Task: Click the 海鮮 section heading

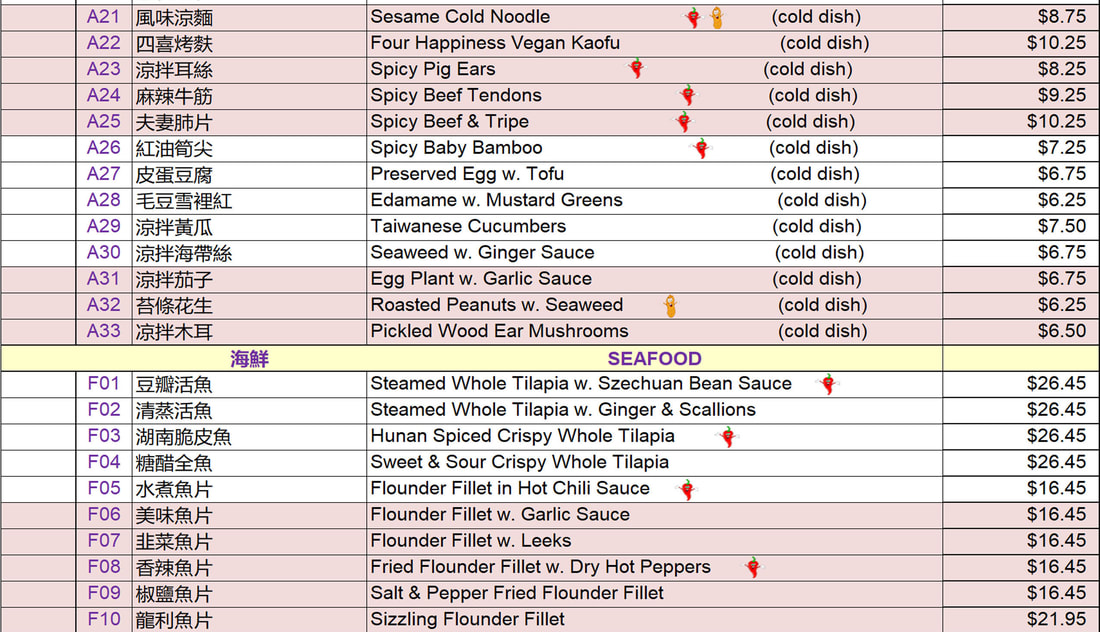Action: (249, 358)
